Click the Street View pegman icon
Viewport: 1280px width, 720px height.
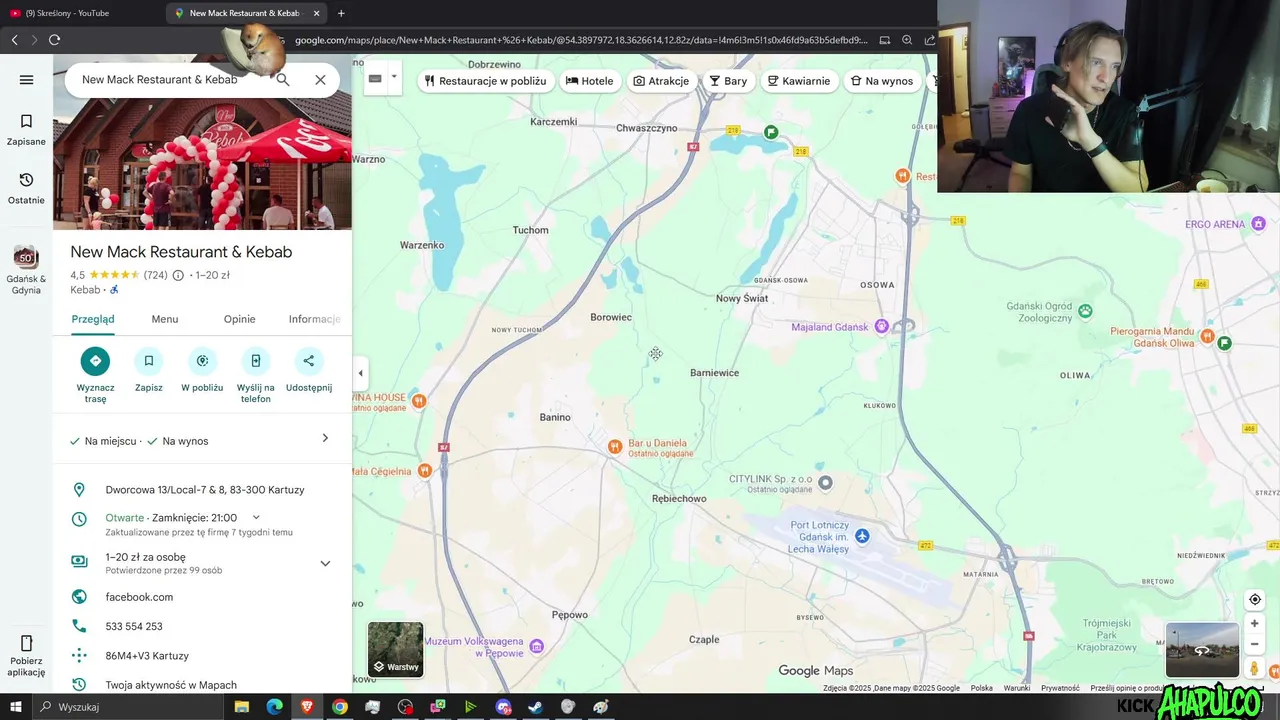point(1254,668)
